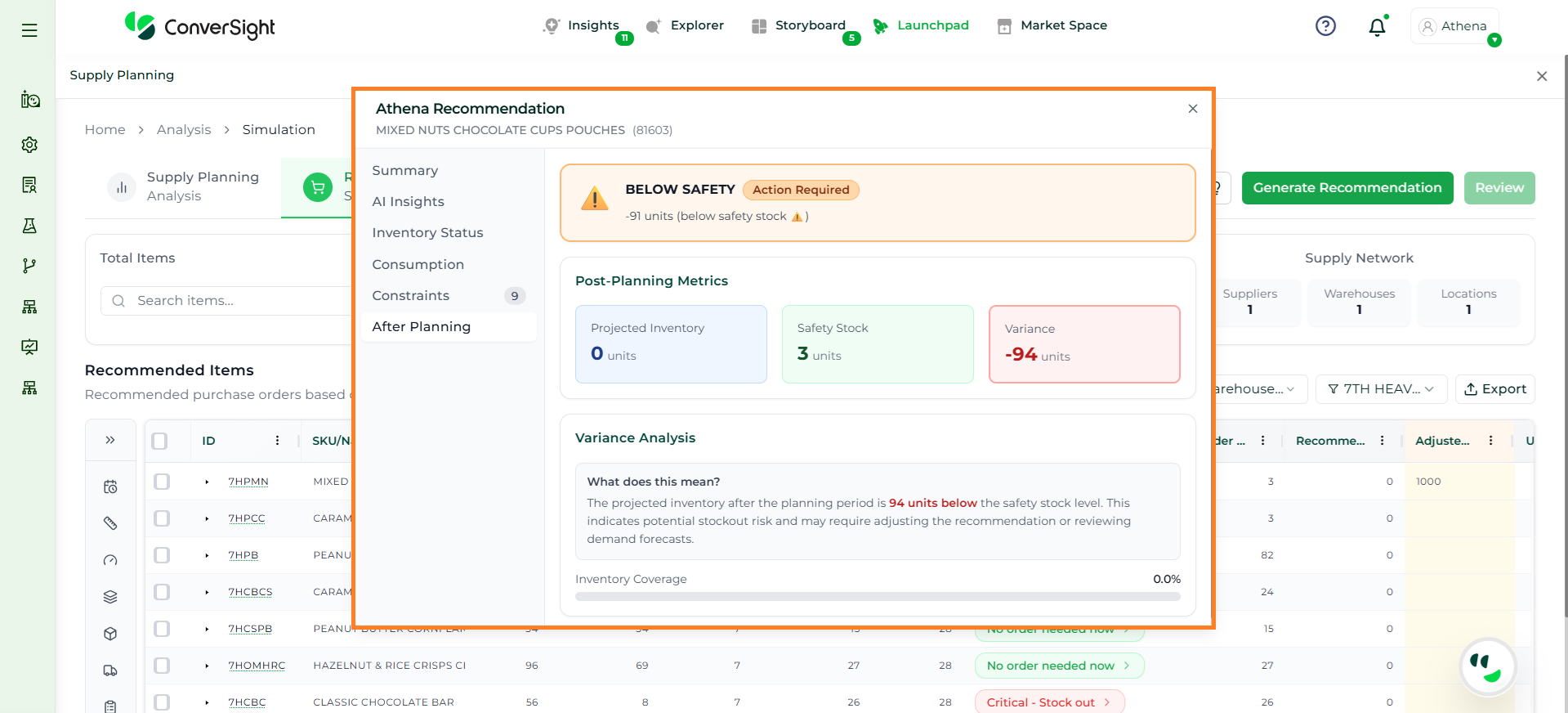Click the Inventory Coverage progress bar
The width and height of the screenshot is (1568, 713).
877,597
